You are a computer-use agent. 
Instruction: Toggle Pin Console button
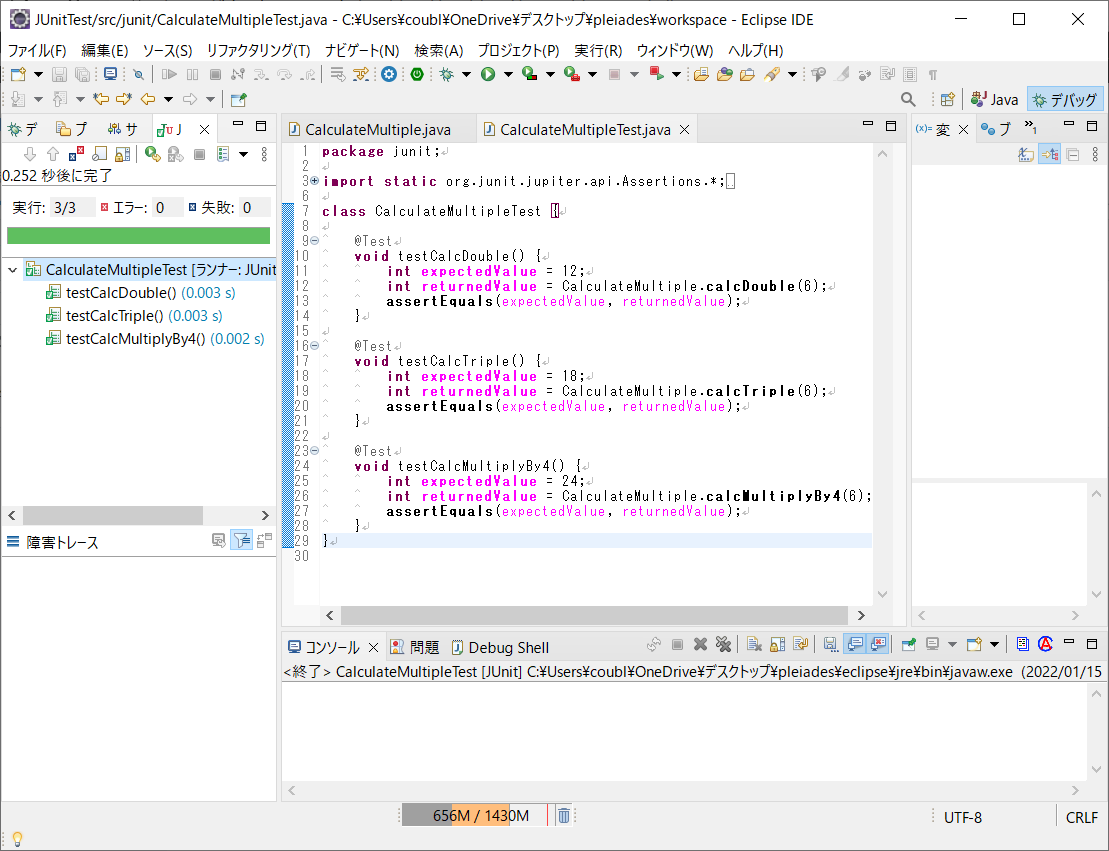tap(908, 644)
